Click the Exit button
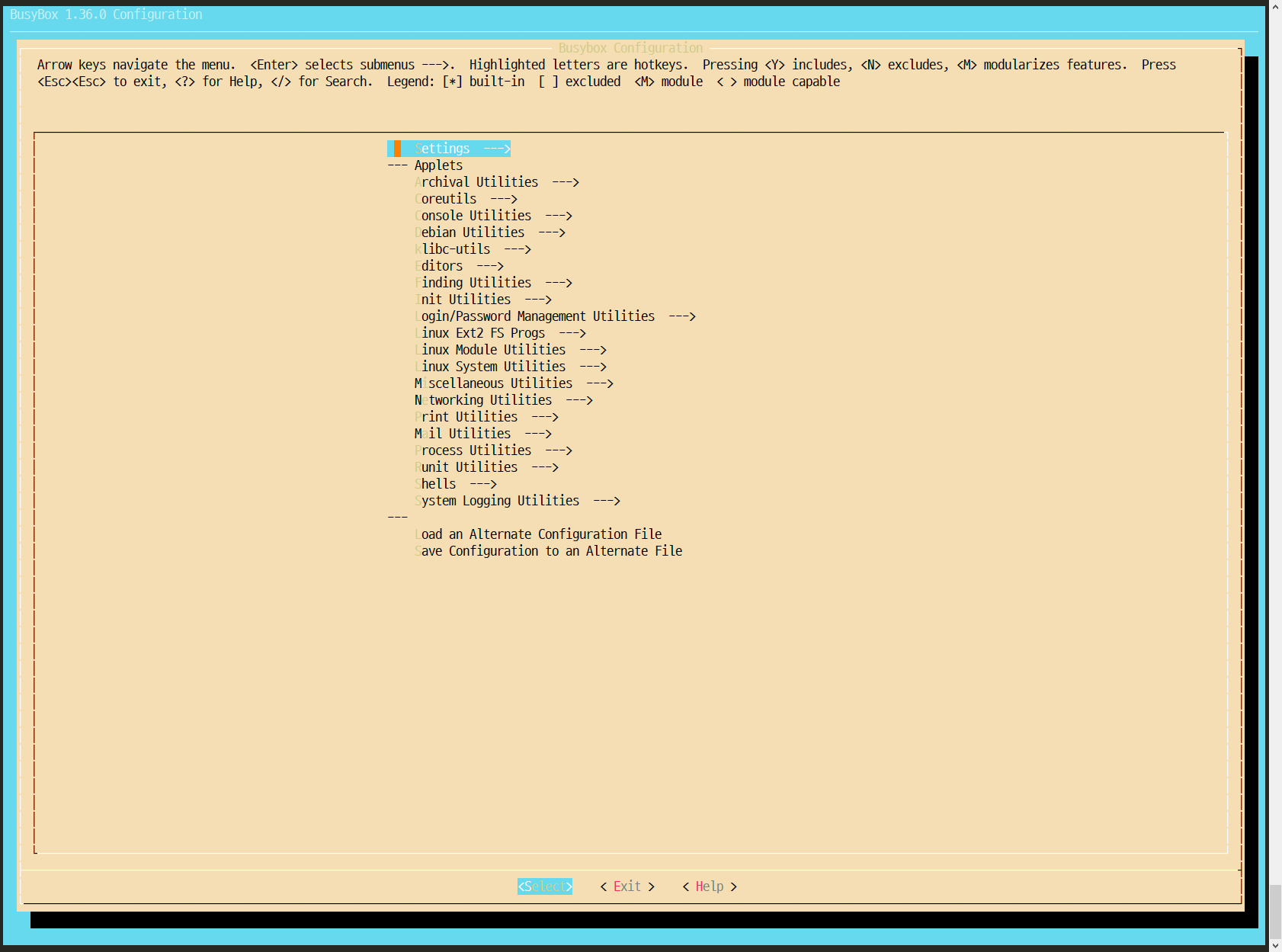This screenshot has height=952, width=1282. pos(627,886)
